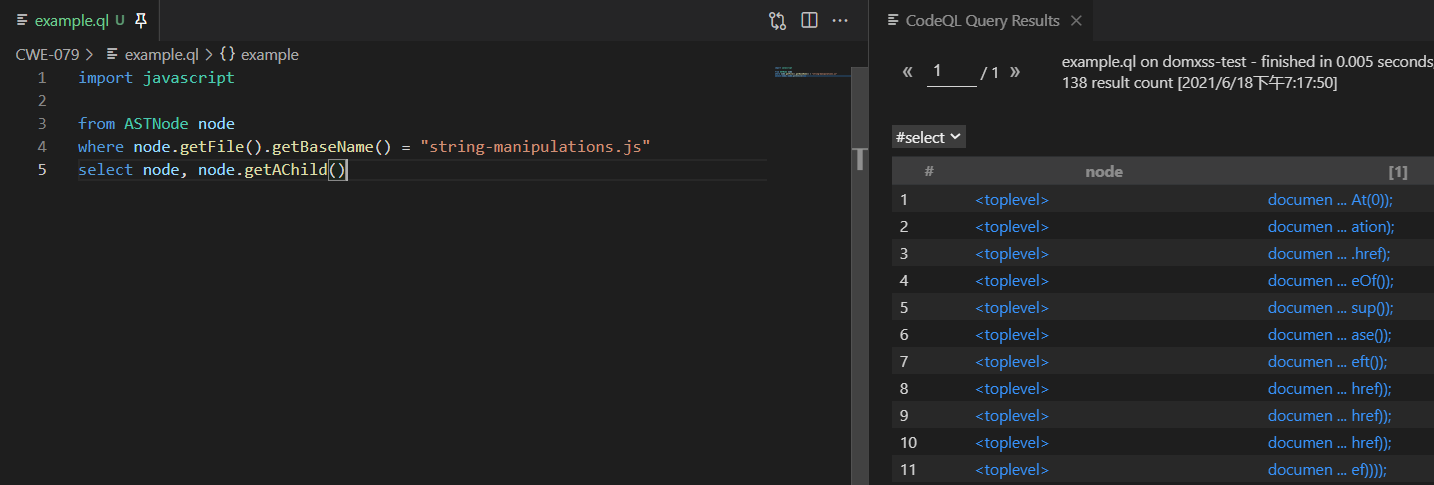Screen dimensions: 1434x485
Task: Open <toplevel> link in row 11
Action: 1012,470
